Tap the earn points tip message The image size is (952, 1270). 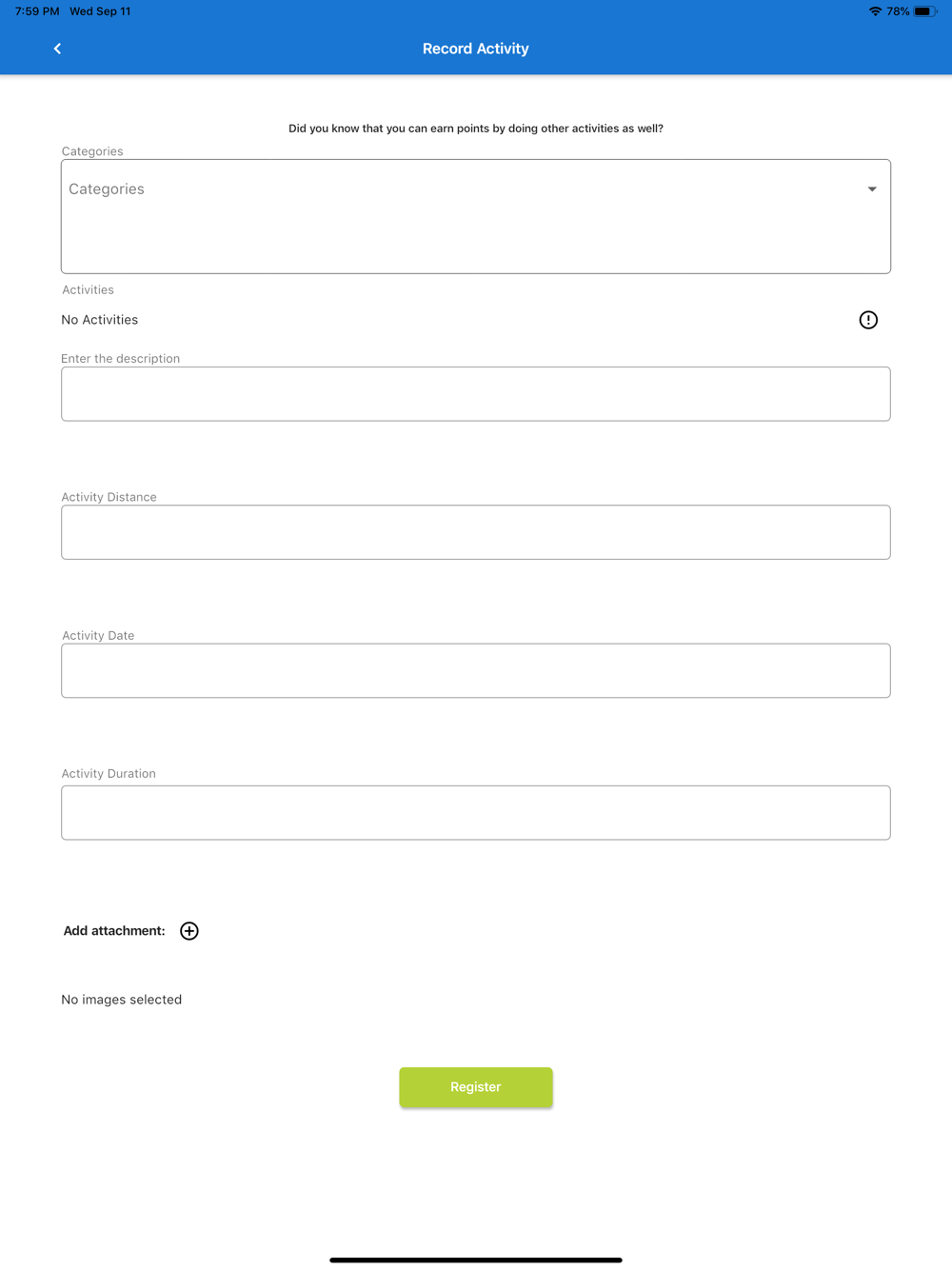click(x=476, y=129)
